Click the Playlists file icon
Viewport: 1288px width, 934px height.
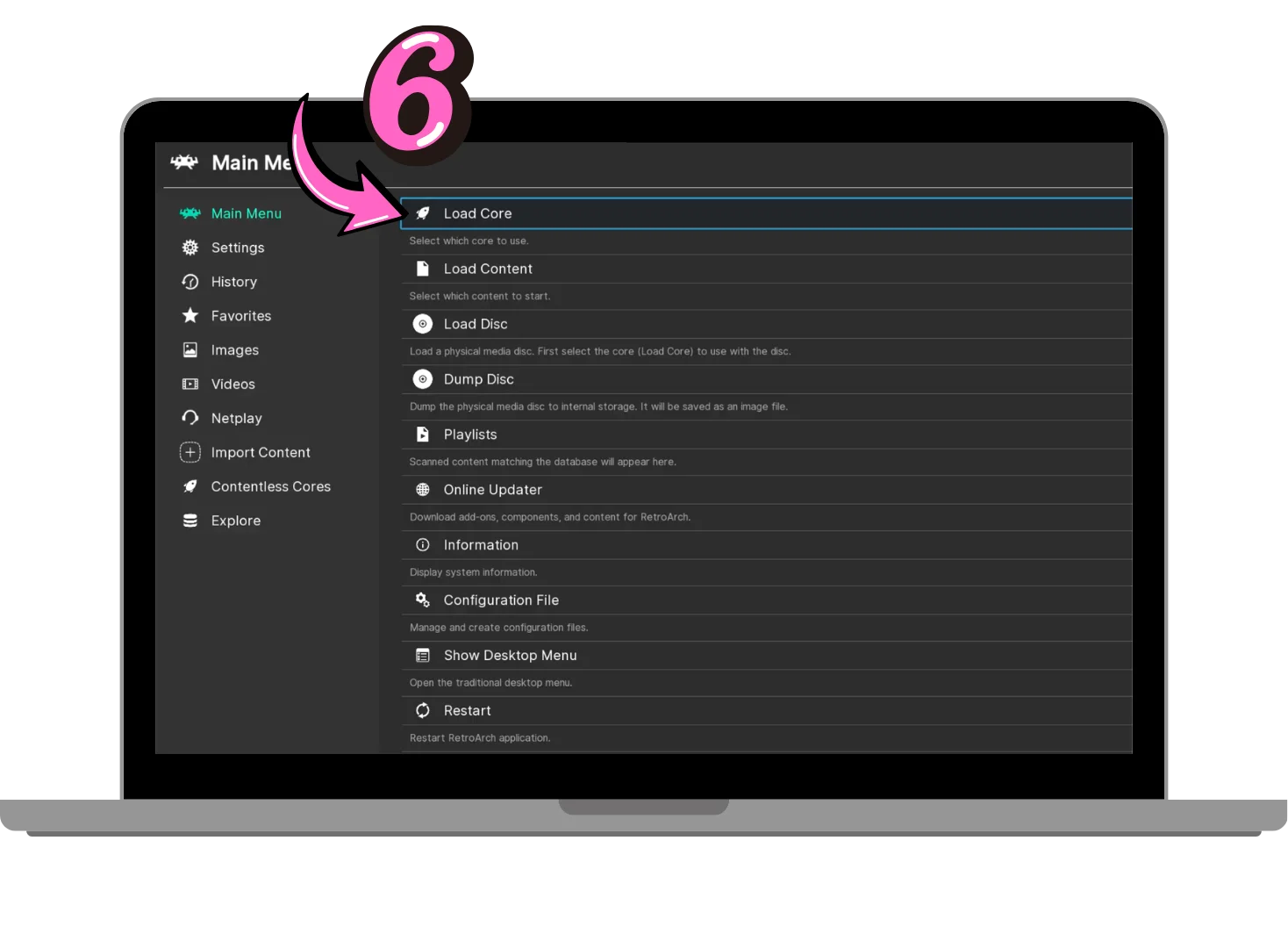click(x=423, y=435)
